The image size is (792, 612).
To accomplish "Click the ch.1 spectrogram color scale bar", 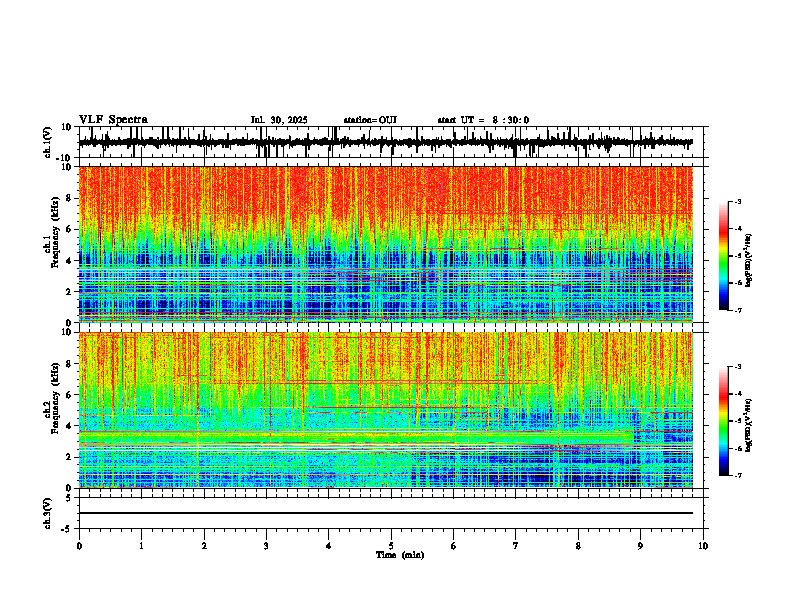I will (x=723, y=256).
